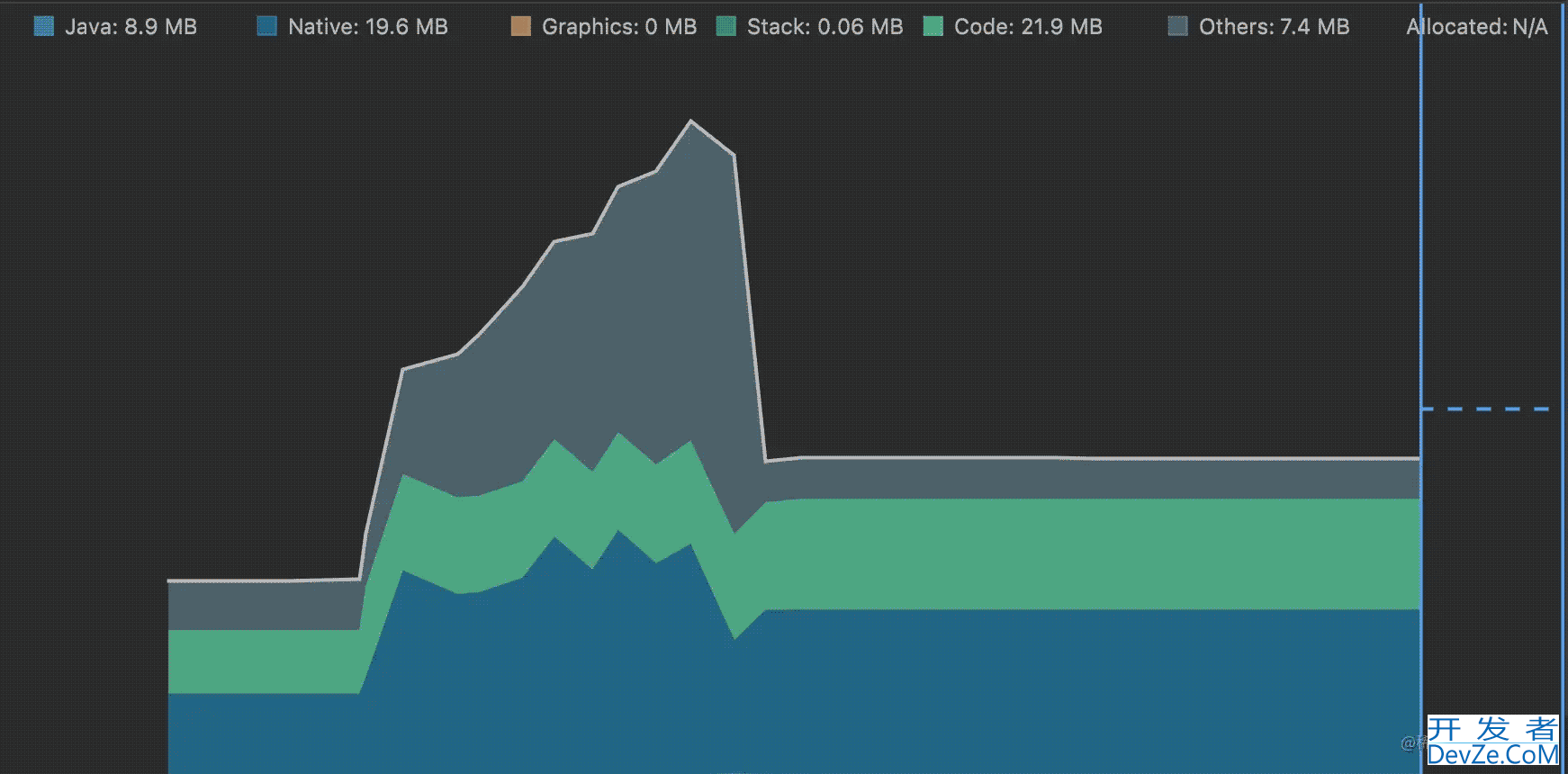Screen dimensions: 1568x774
Task: Click the Code legend color swatch
Action: coord(933,27)
